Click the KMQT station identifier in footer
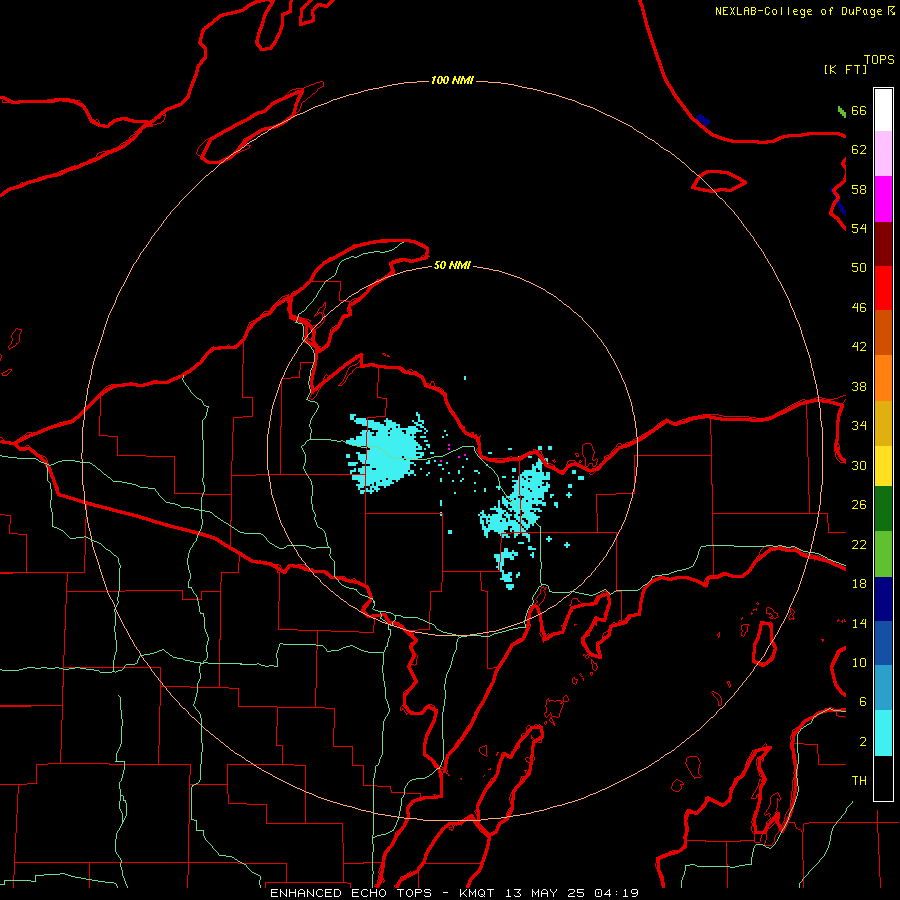This screenshot has width=900, height=900. pyautogui.click(x=476, y=893)
